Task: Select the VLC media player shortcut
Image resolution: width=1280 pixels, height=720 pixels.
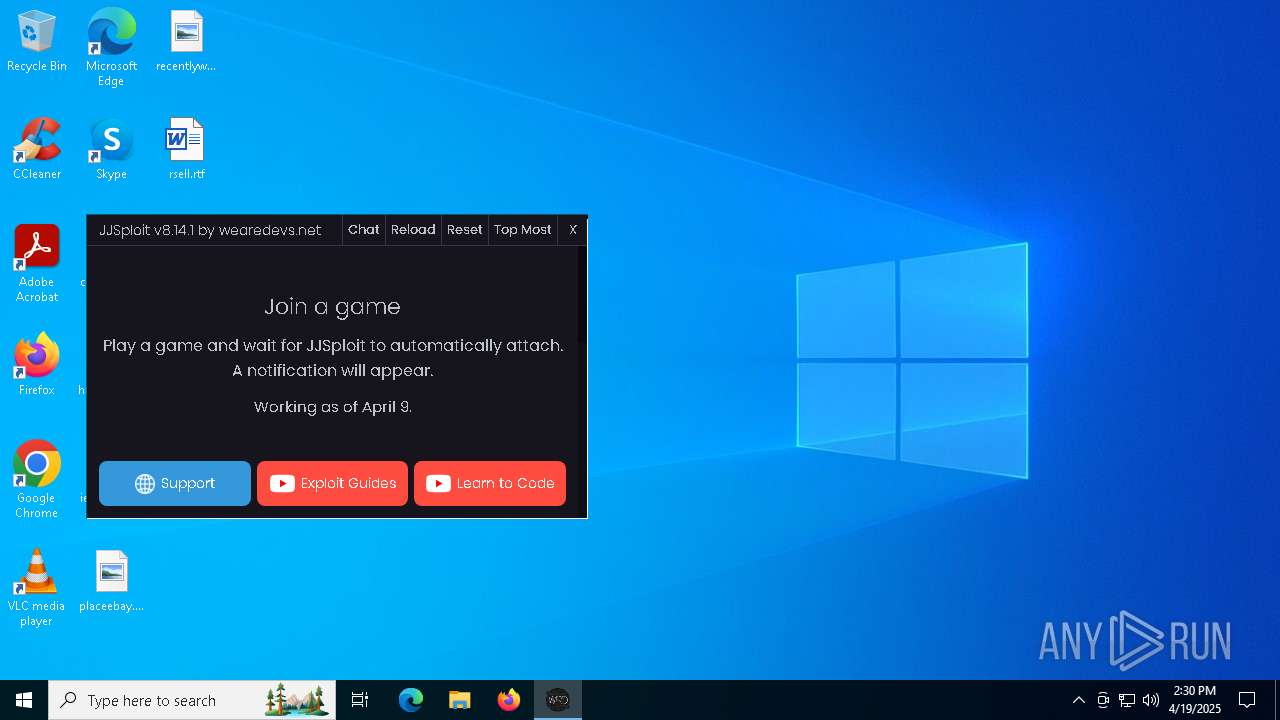Action: coord(37,588)
